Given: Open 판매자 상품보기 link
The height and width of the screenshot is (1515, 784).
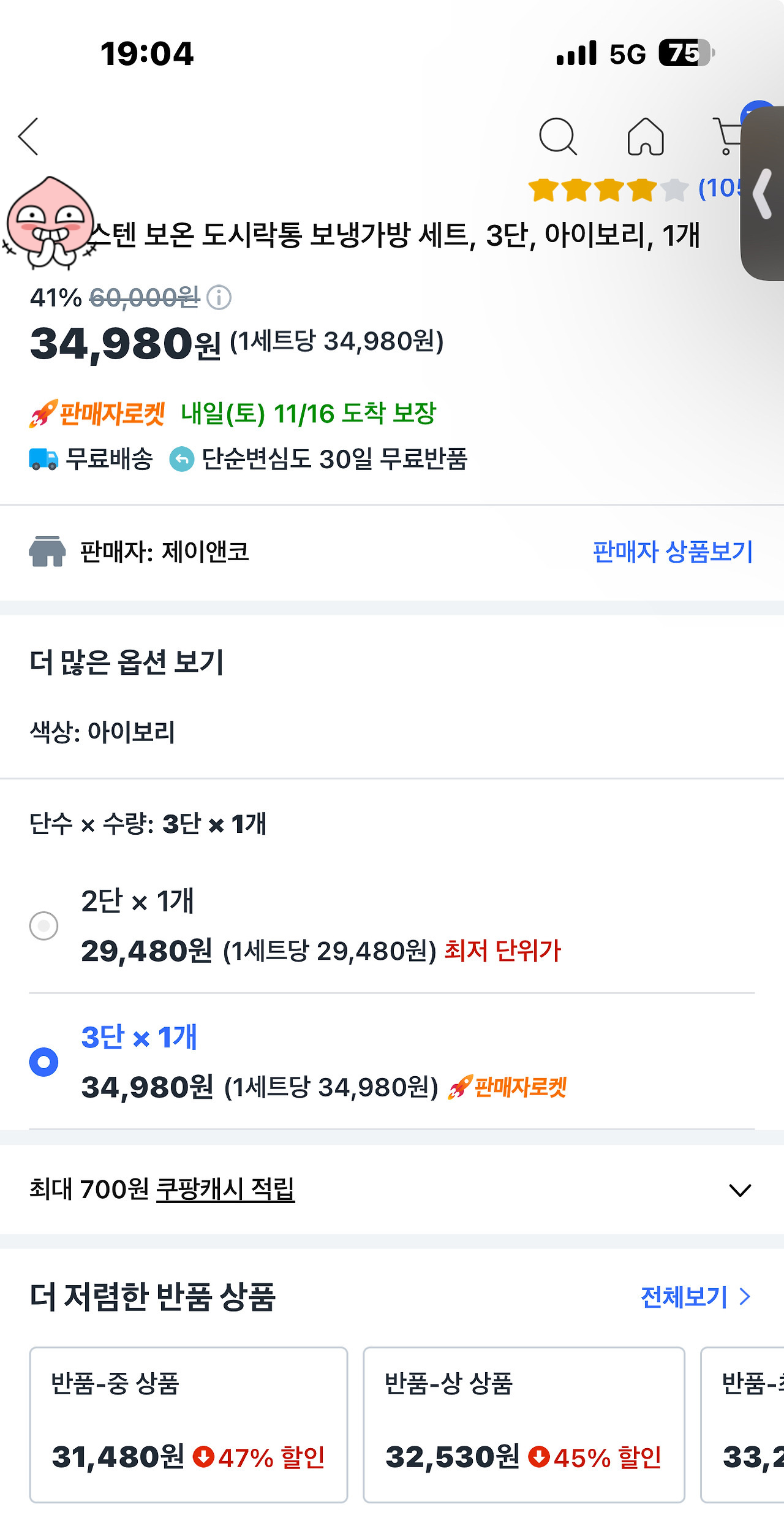Looking at the screenshot, I should click(x=673, y=551).
